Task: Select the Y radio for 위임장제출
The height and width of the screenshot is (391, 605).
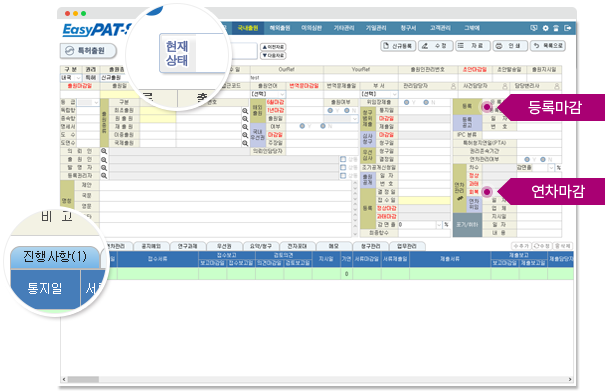Action: [406, 102]
